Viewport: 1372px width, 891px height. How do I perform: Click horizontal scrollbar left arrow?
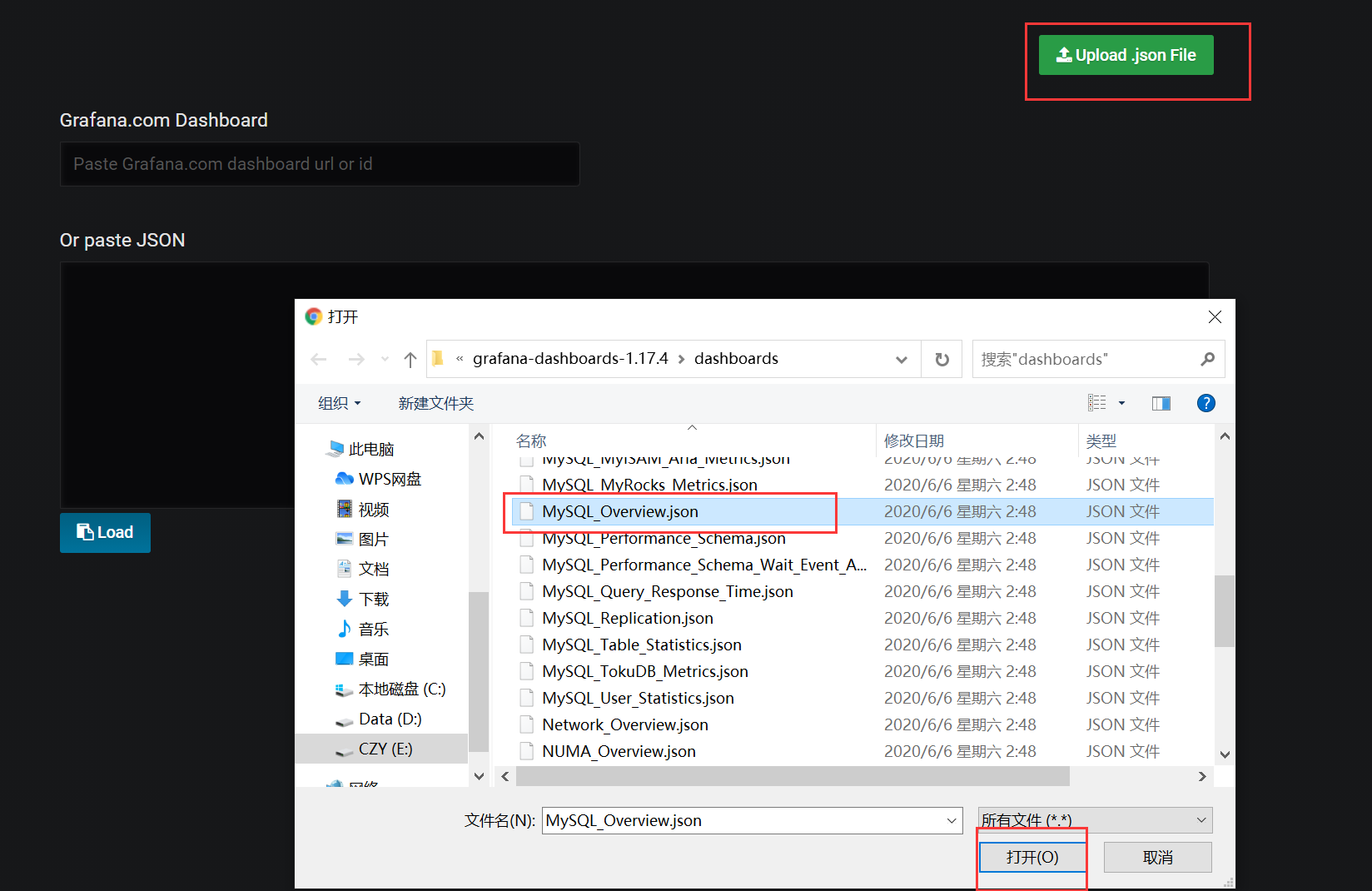click(505, 776)
